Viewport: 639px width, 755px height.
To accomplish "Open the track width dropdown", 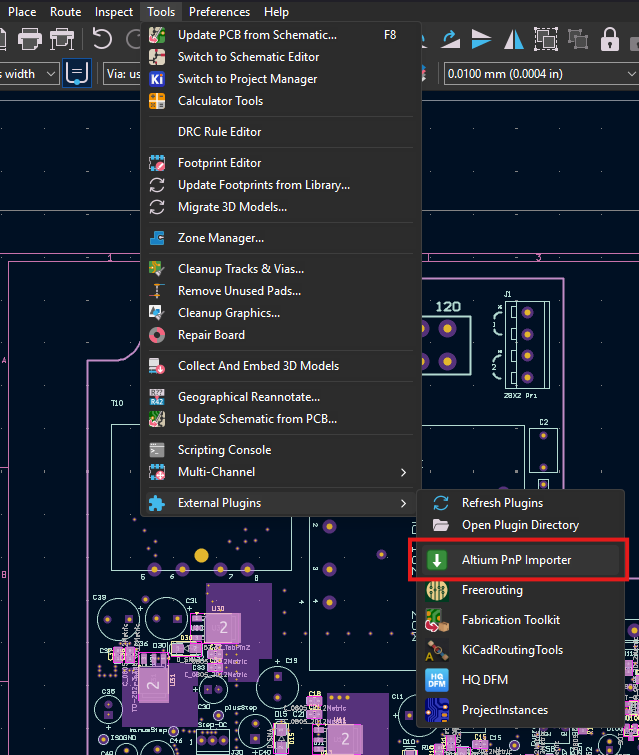I will coord(29,74).
